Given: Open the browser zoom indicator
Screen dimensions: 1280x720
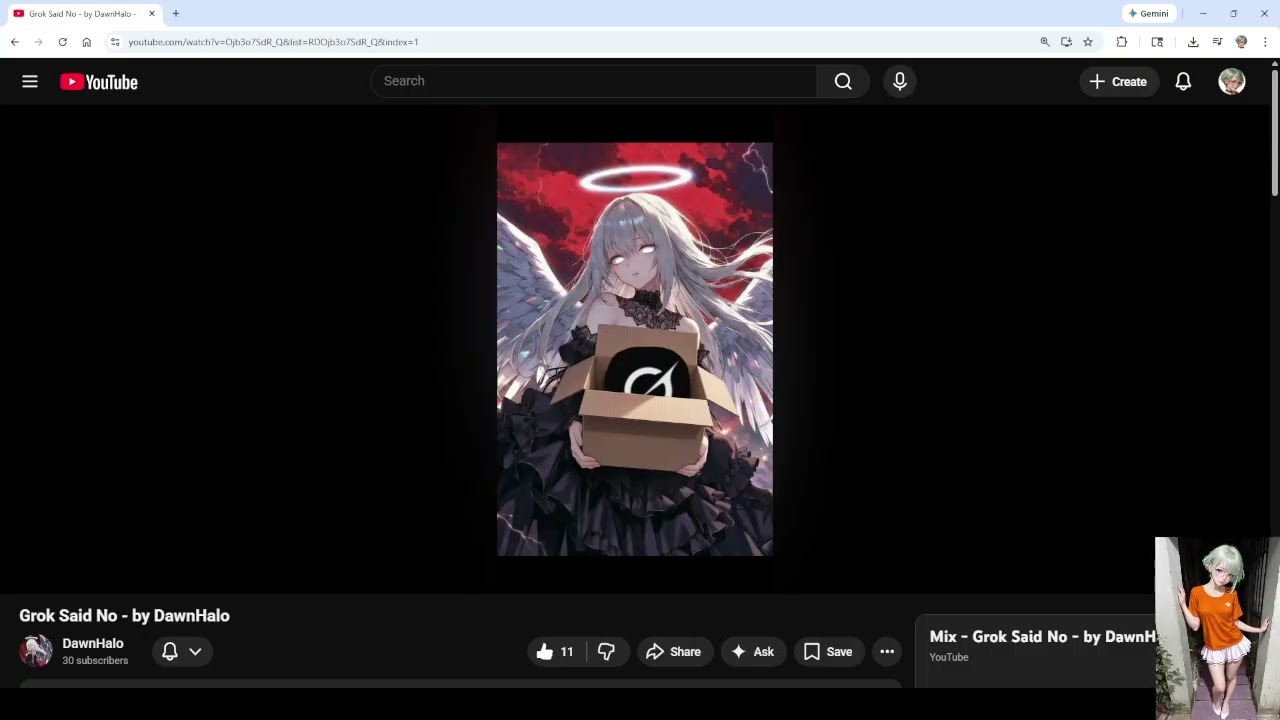Looking at the screenshot, I should [1045, 42].
